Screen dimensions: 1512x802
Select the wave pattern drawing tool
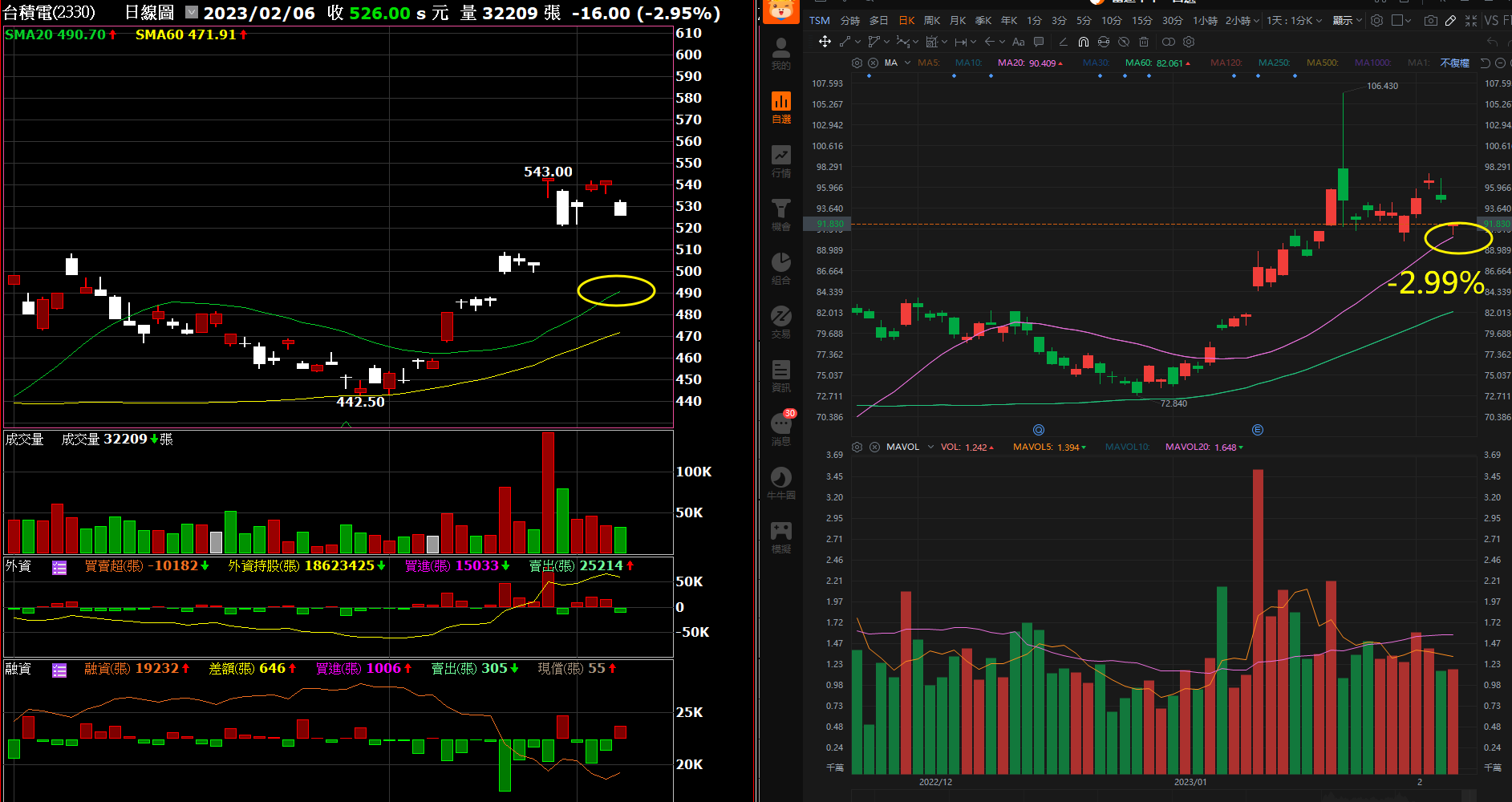click(x=902, y=42)
